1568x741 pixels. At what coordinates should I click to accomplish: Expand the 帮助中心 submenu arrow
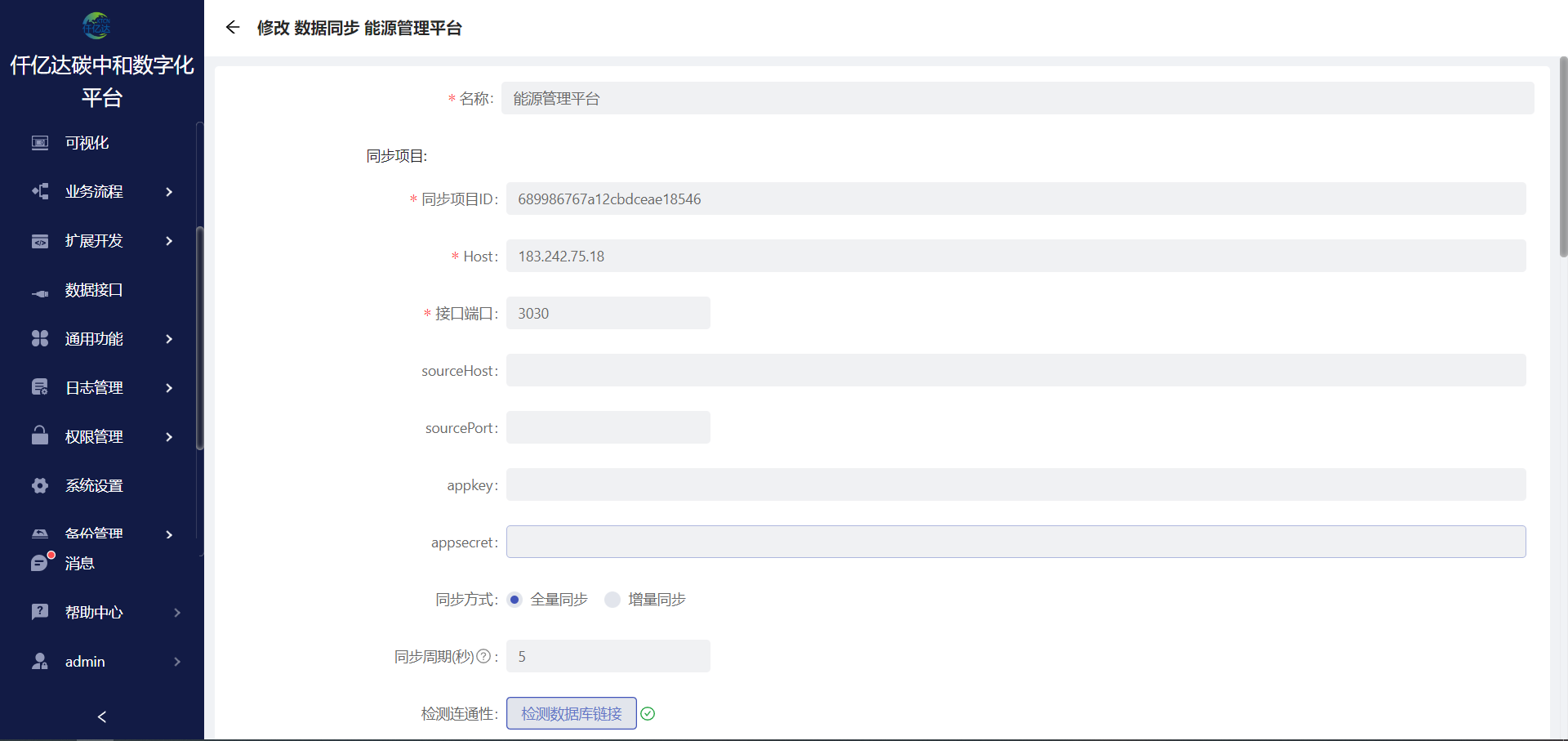click(x=177, y=613)
